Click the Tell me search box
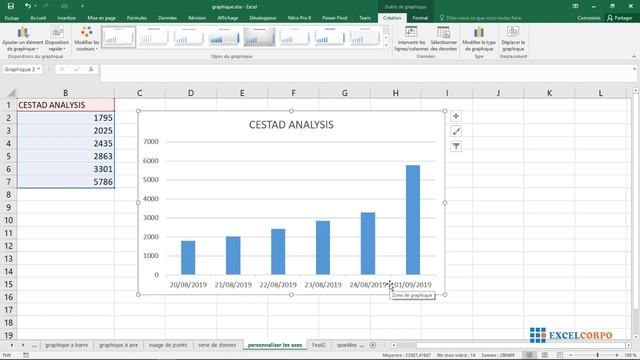The image size is (640, 360). point(481,18)
